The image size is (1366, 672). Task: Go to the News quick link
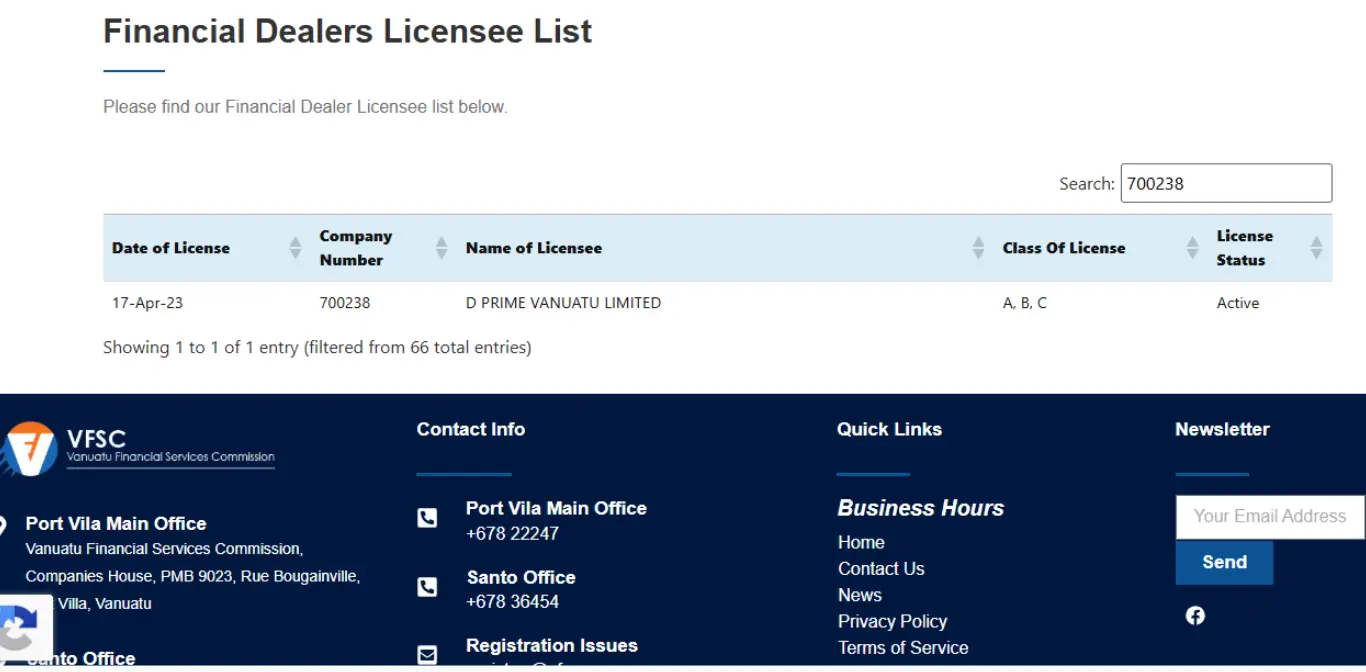[x=860, y=595]
